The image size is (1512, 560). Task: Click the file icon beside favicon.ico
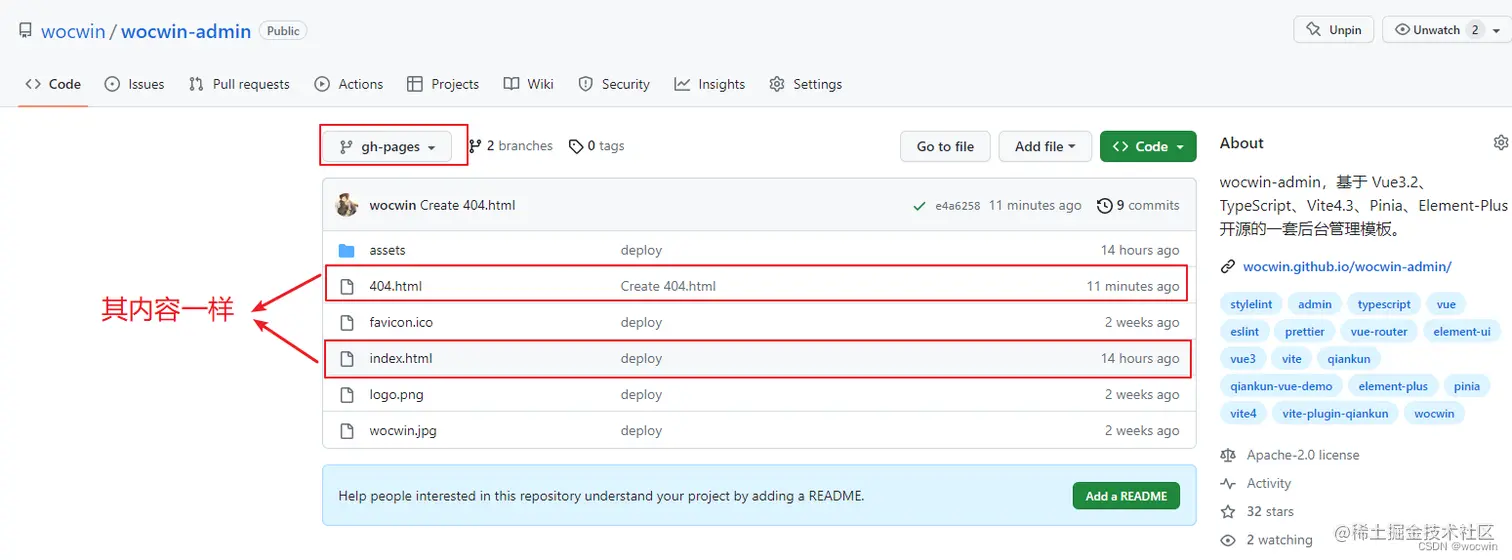pyautogui.click(x=347, y=322)
